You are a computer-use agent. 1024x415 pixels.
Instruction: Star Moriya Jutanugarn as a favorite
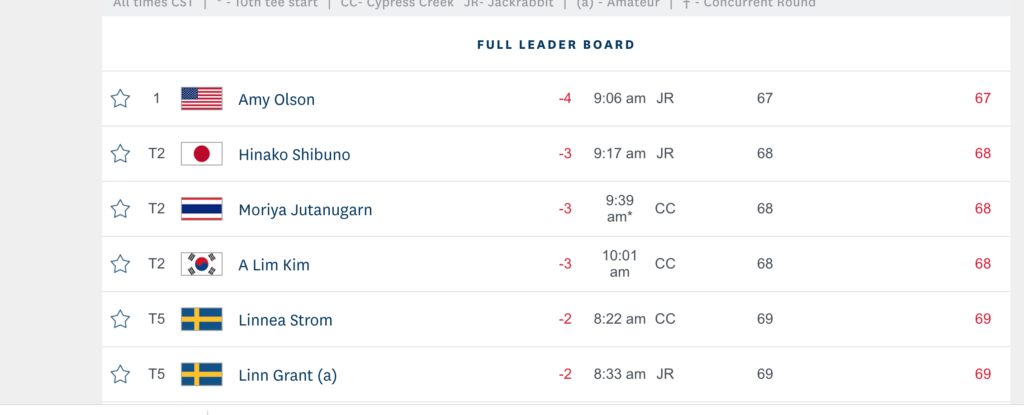coord(120,208)
